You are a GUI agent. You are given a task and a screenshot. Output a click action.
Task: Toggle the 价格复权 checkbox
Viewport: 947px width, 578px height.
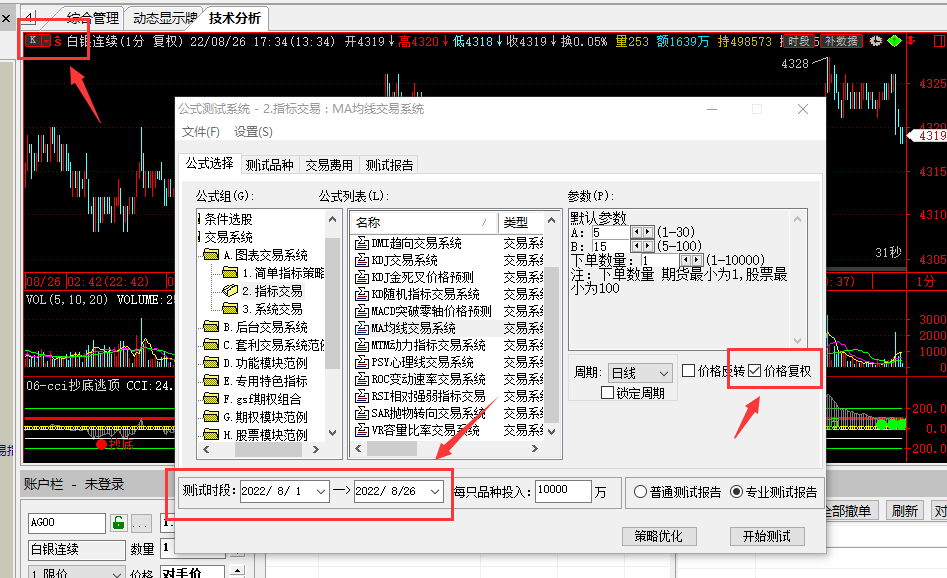point(754,371)
